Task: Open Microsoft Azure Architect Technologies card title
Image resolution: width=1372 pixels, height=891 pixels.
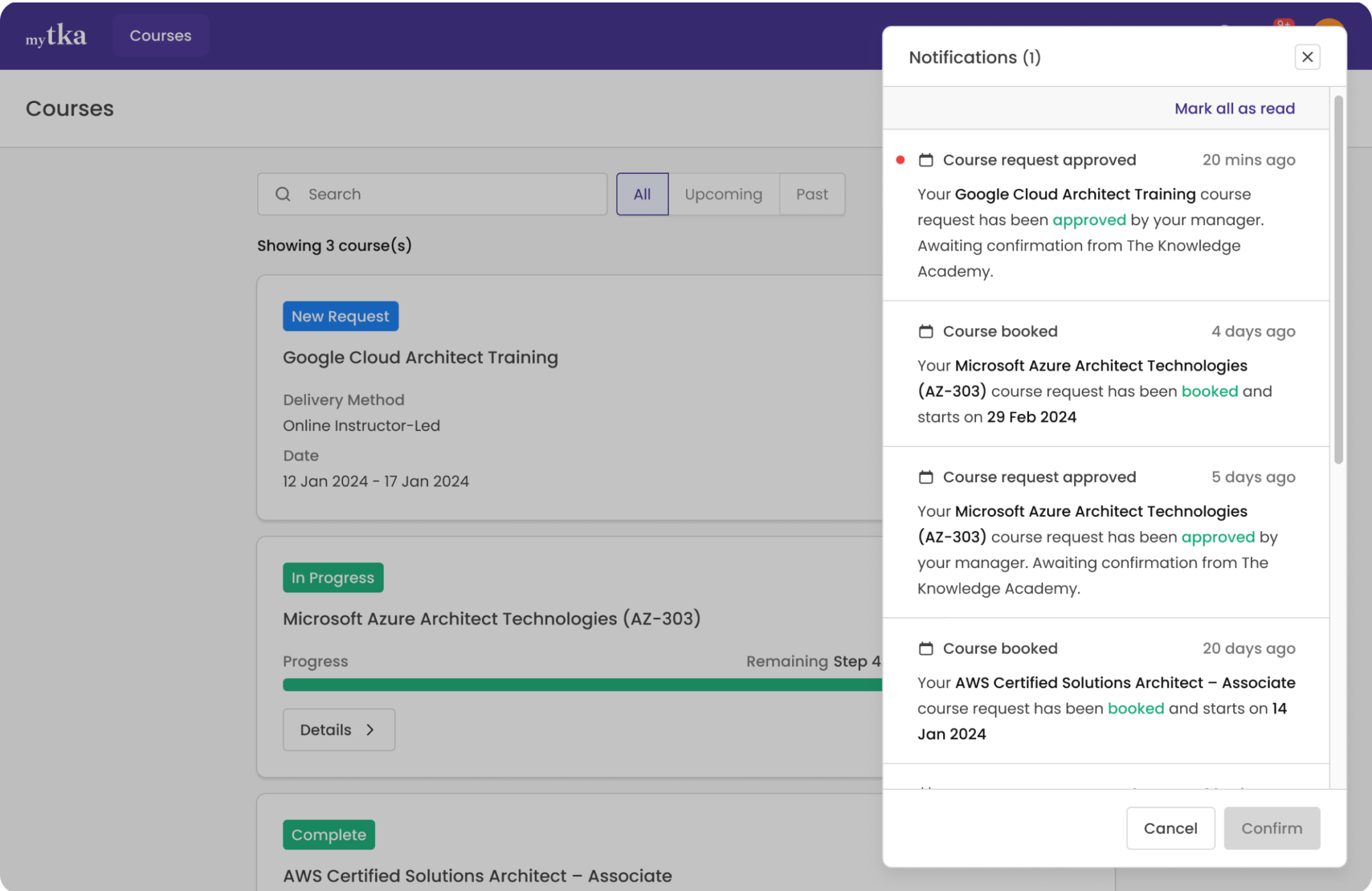Action: point(491,619)
